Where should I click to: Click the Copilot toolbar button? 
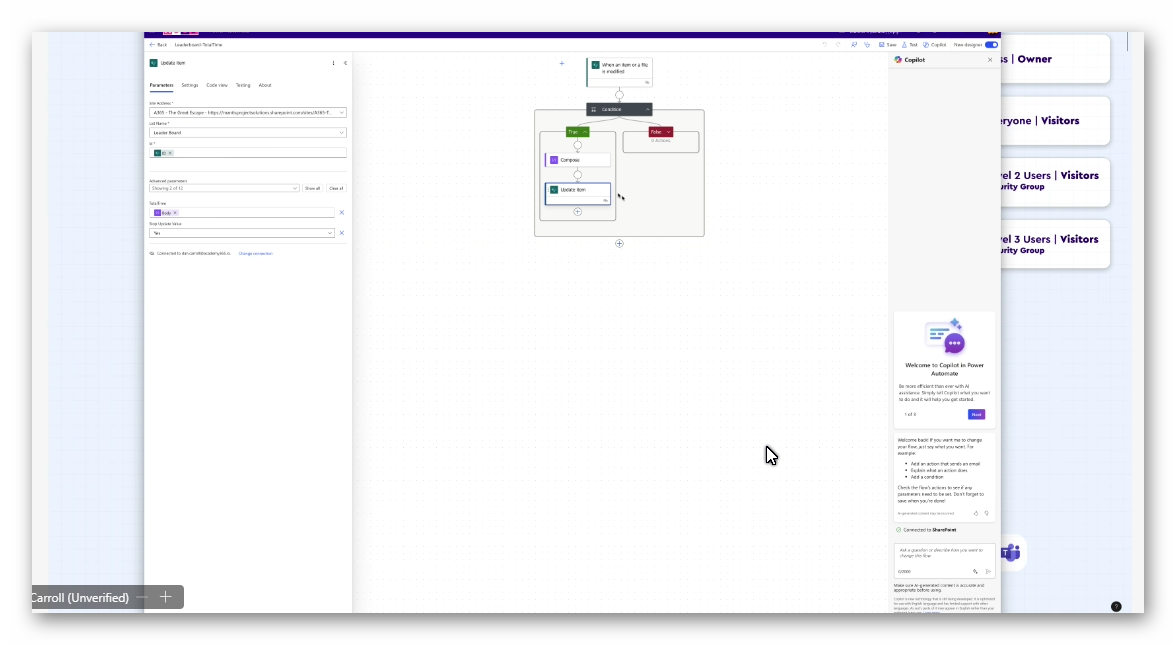(x=934, y=45)
